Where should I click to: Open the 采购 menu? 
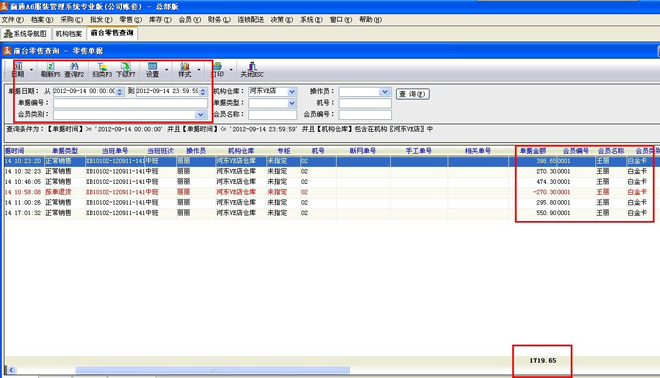coord(72,19)
